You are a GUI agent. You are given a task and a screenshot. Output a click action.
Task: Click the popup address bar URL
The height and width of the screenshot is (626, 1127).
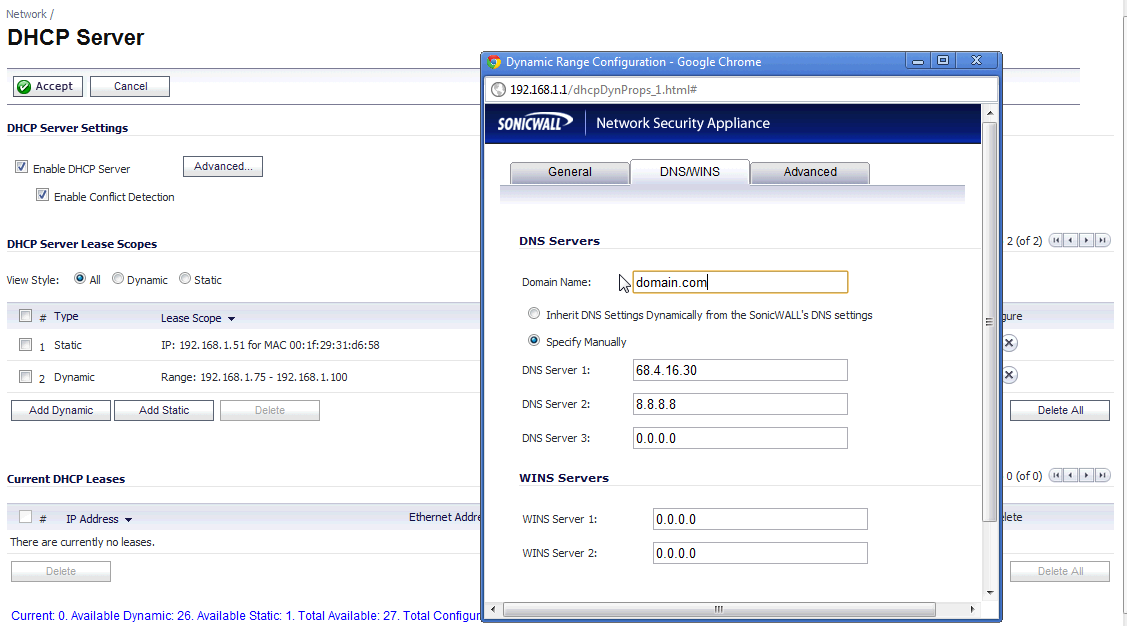[x=603, y=90]
